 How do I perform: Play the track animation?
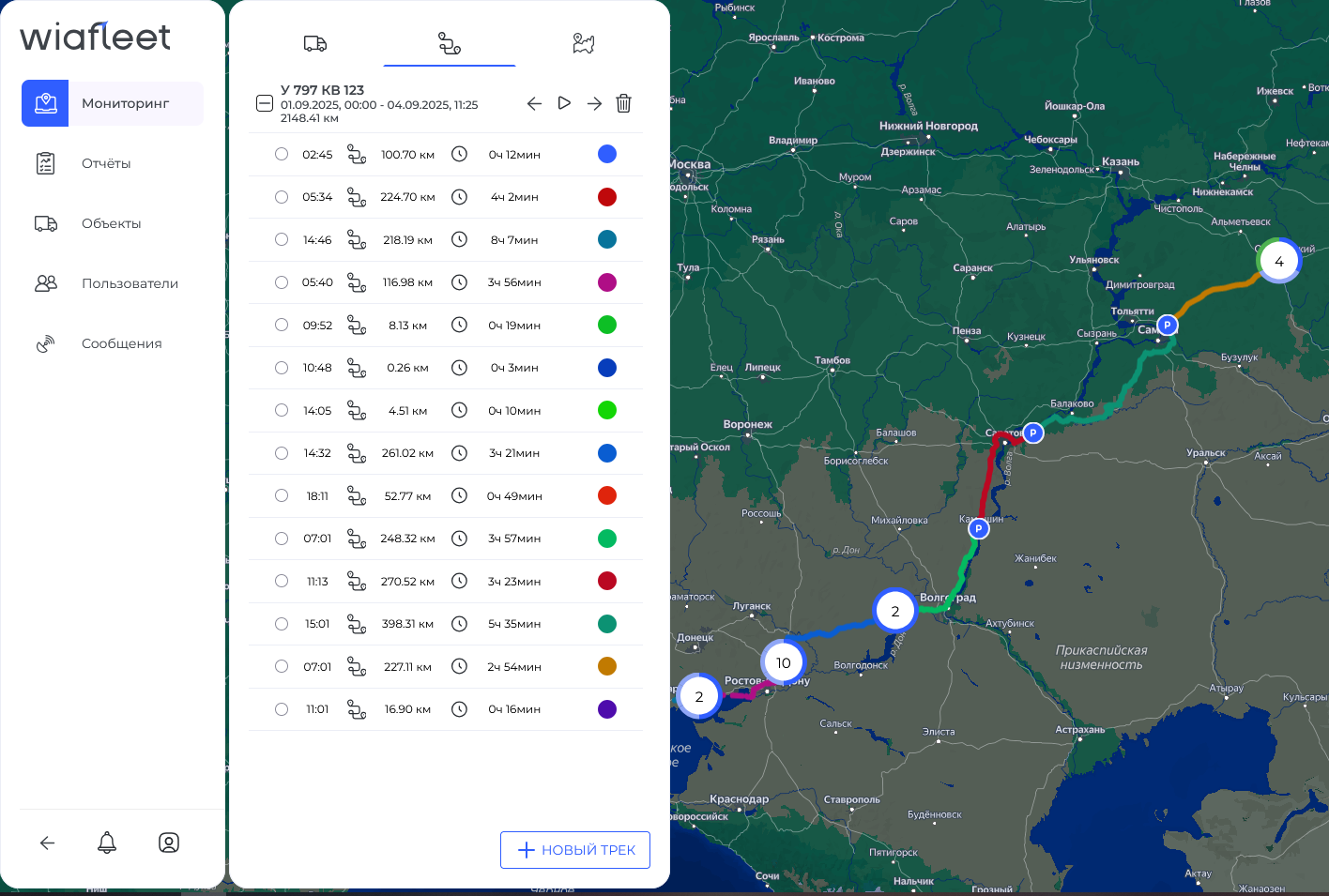pos(564,103)
